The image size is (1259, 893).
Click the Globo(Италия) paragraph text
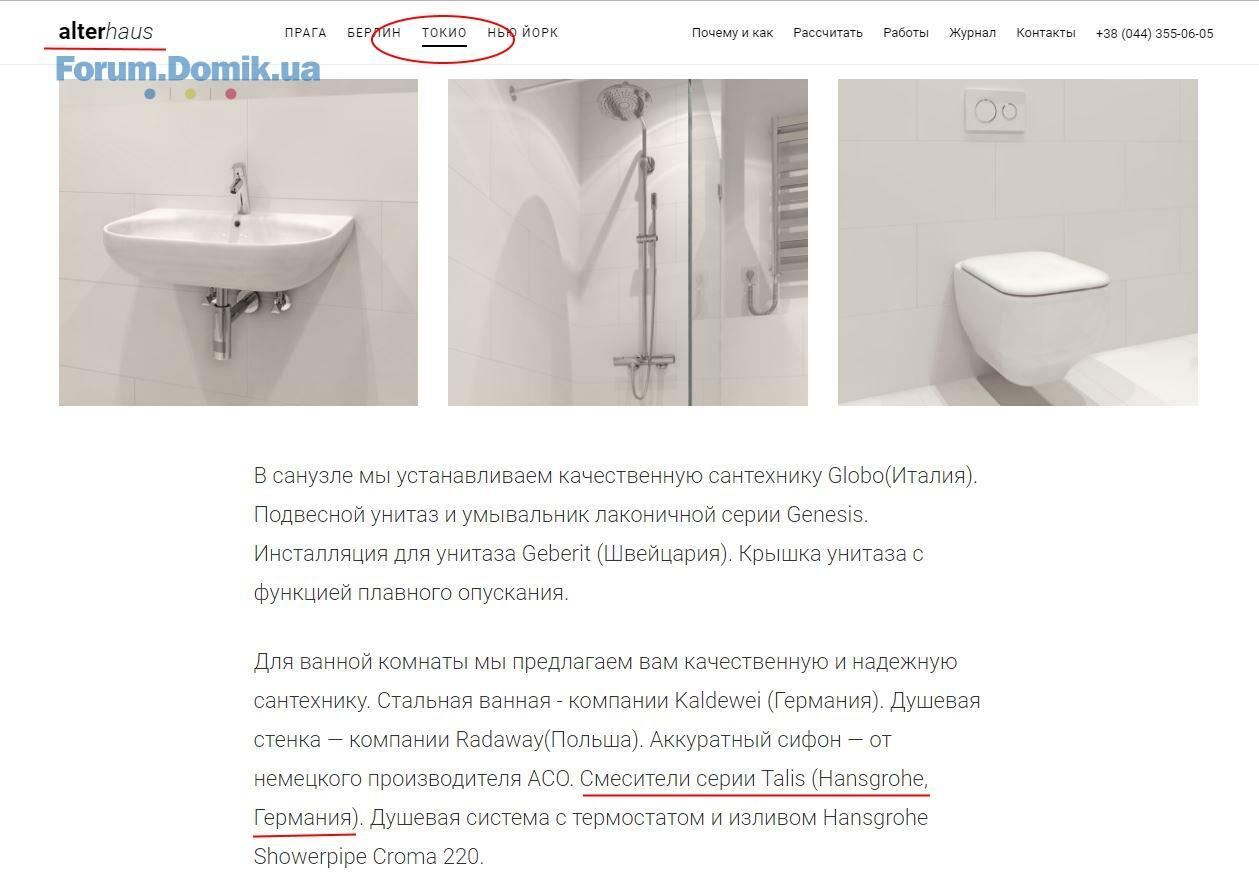coord(903,476)
